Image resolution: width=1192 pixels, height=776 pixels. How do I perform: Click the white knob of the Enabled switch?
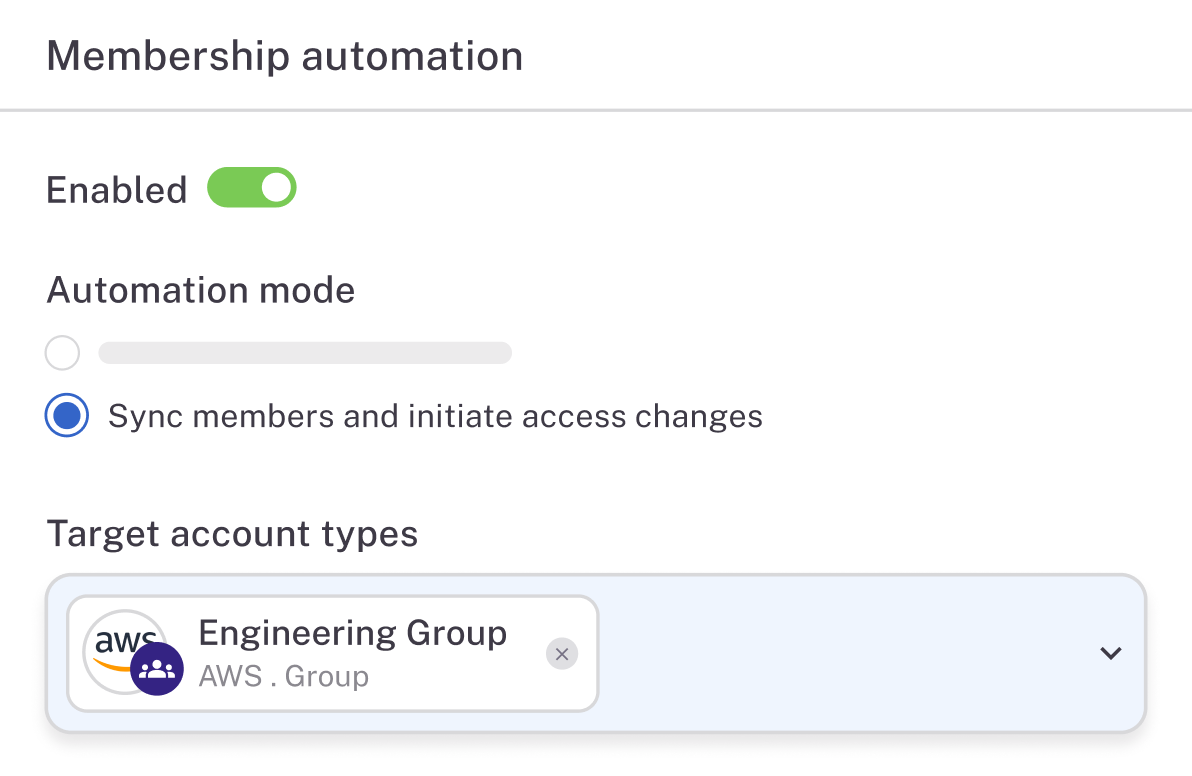click(x=279, y=188)
